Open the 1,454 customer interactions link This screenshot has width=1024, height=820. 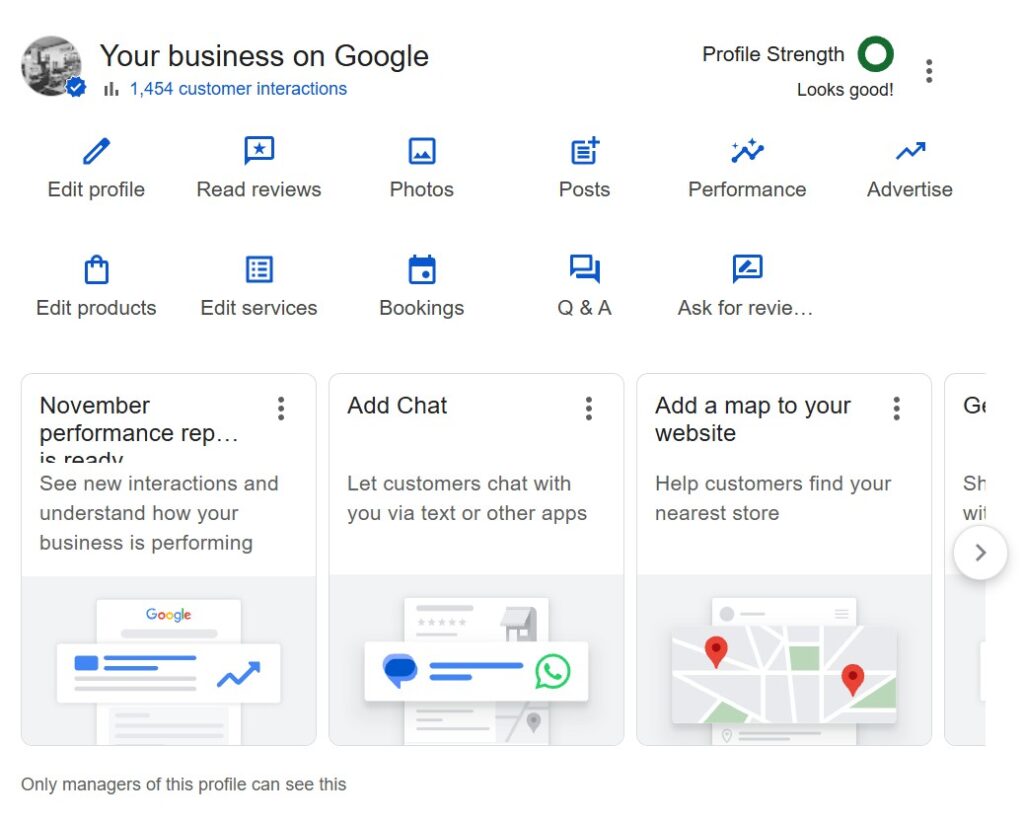(x=238, y=89)
